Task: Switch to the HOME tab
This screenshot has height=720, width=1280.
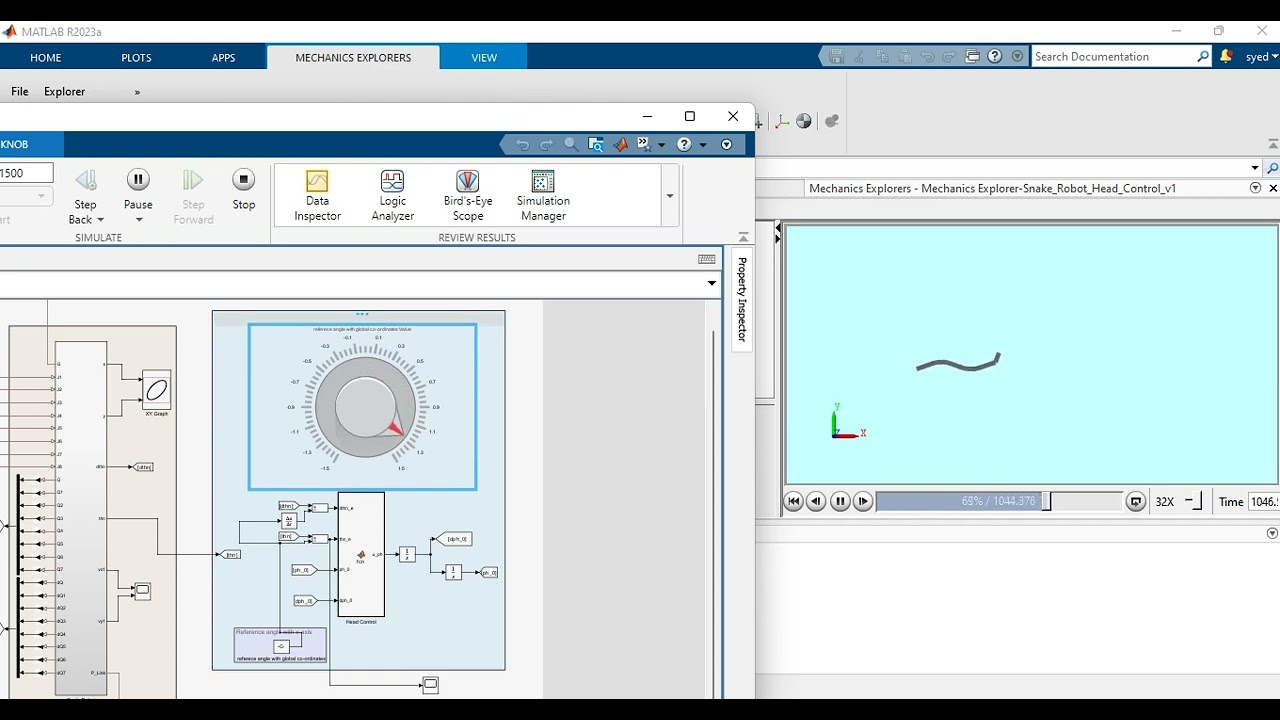Action: click(46, 58)
